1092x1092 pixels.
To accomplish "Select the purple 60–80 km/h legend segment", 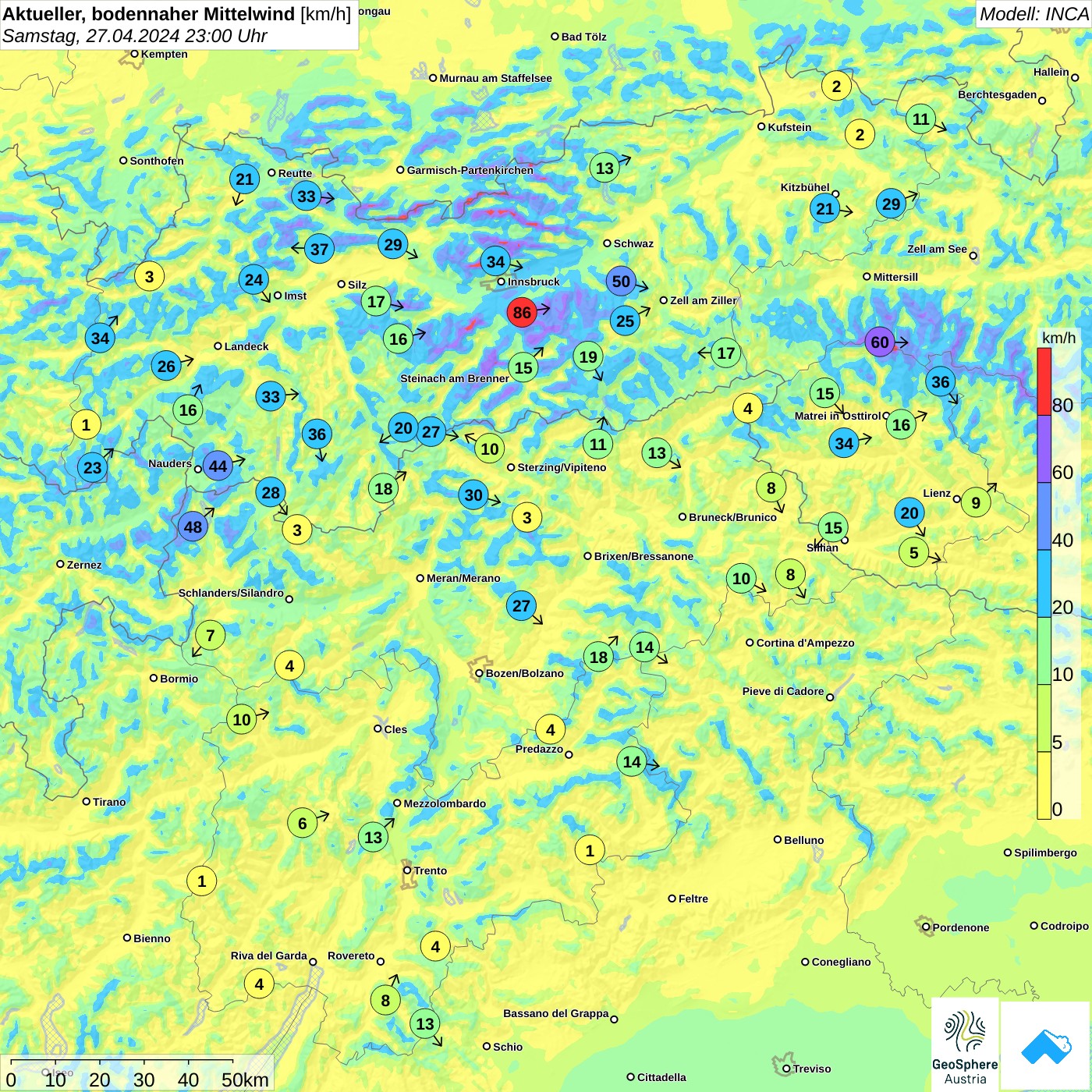I will tap(1044, 448).
